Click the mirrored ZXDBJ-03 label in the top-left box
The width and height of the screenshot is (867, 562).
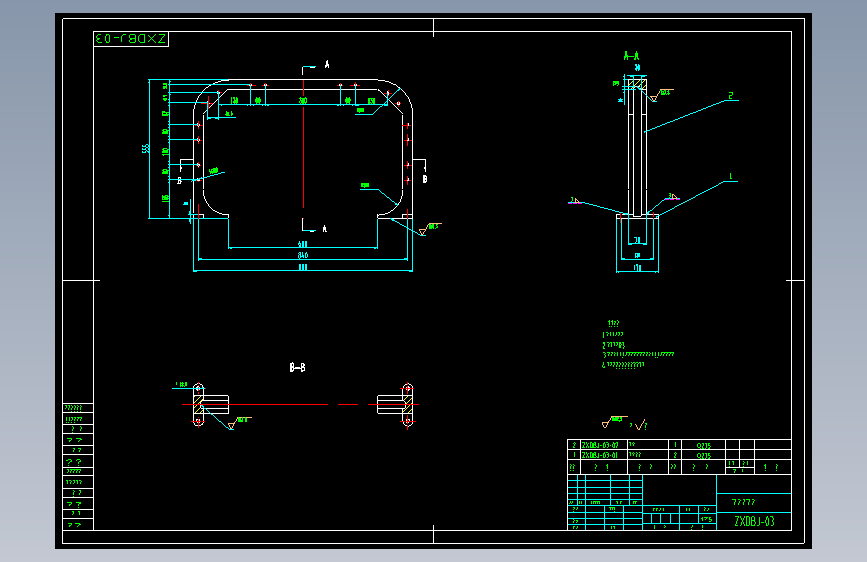[x=131, y=39]
